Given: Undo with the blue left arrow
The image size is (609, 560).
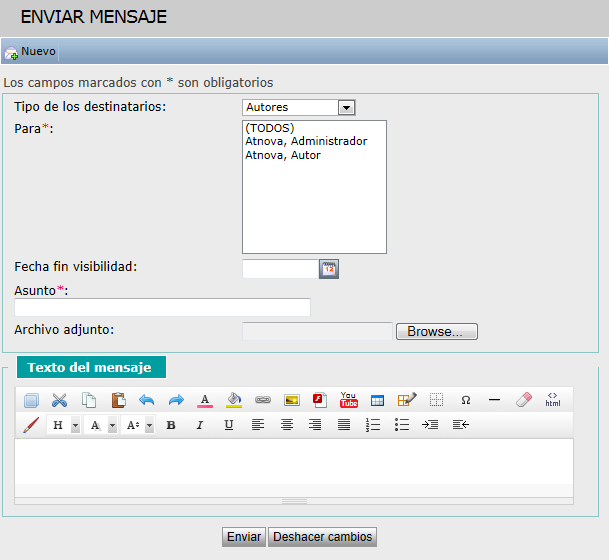Looking at the screenshot, I should pyautogui.click(x=147, y=400).
